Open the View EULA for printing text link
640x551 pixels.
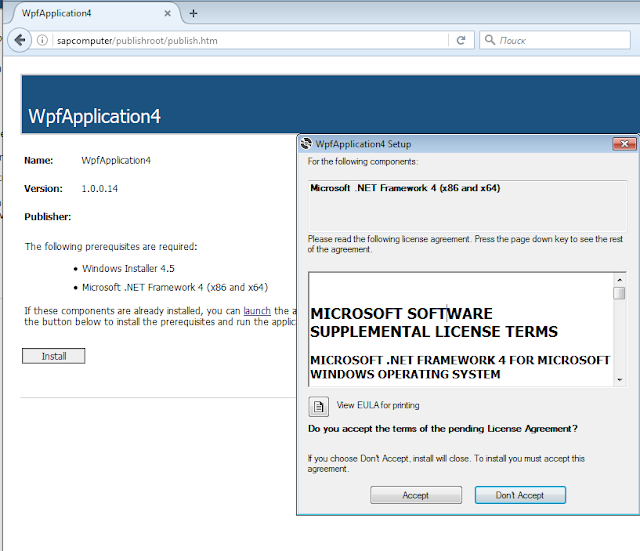click(x=378, y=405)
